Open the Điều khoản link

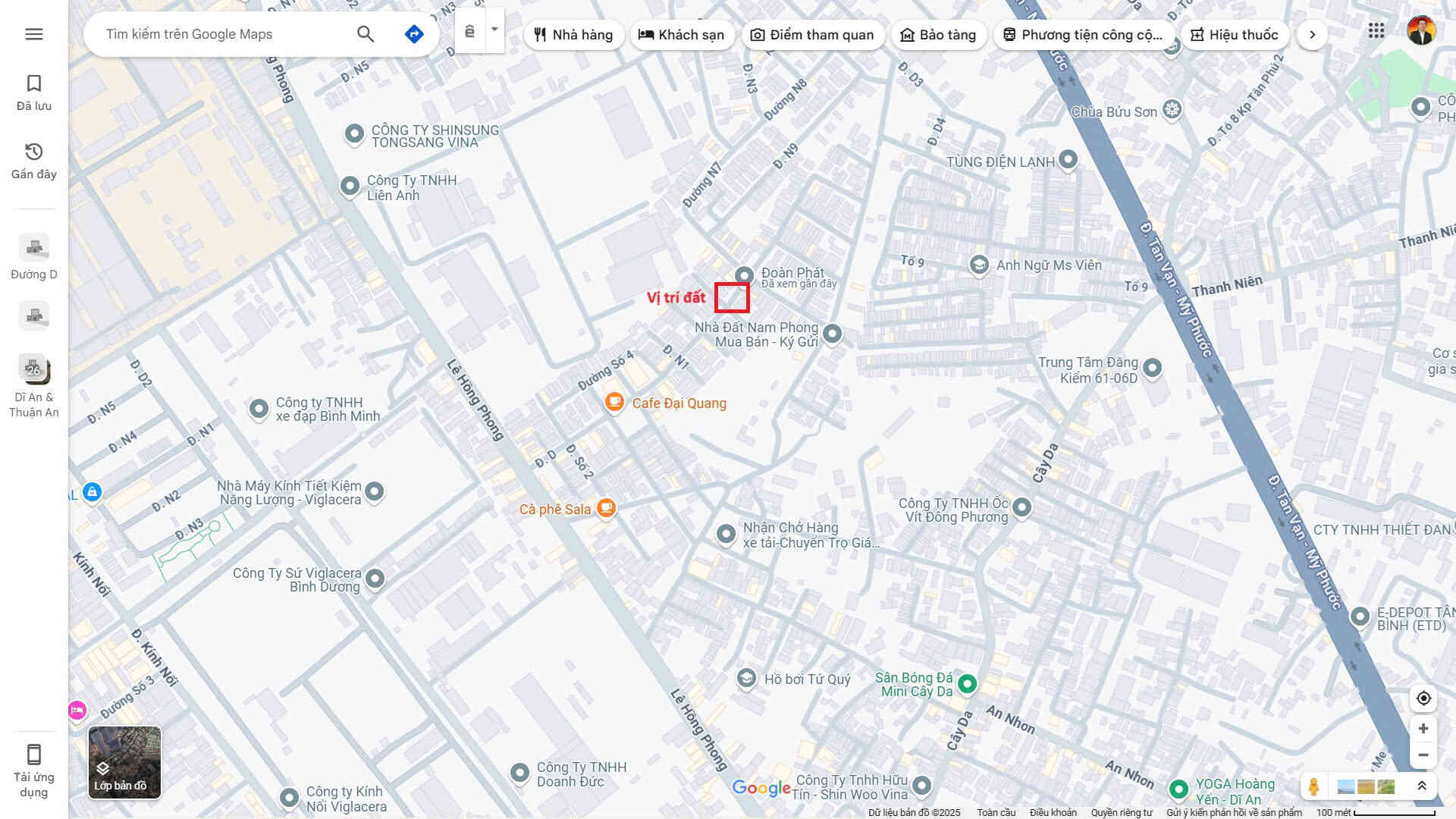[1053, 812]
